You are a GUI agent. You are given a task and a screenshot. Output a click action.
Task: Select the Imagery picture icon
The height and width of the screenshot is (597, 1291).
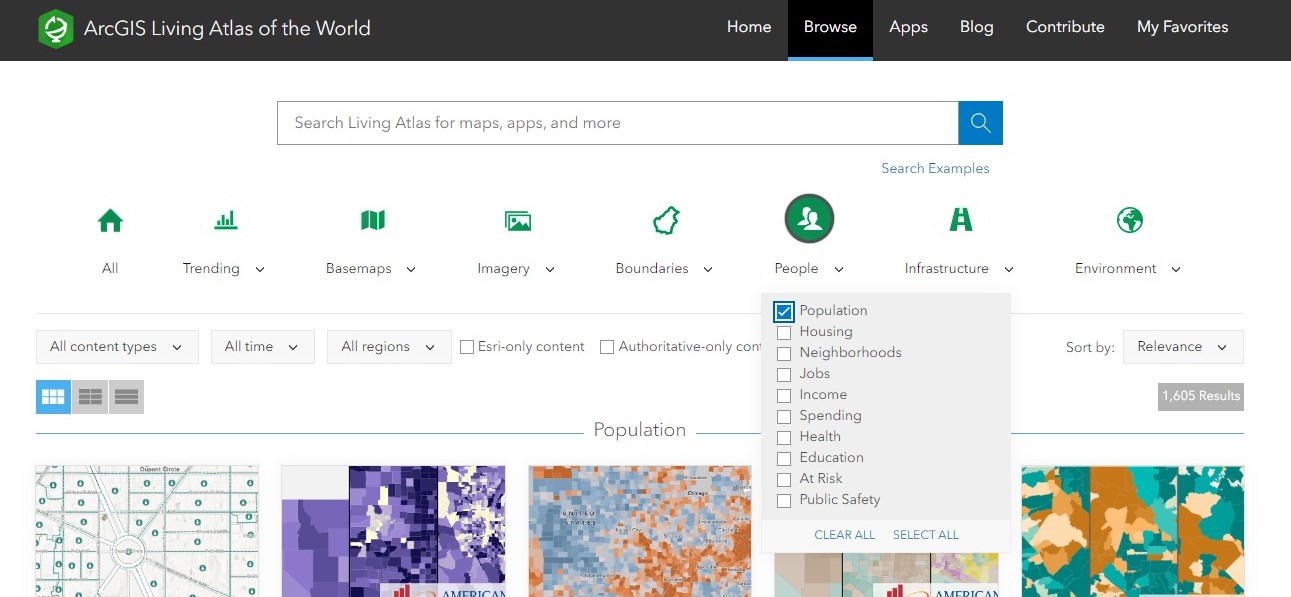pos(518,221)
